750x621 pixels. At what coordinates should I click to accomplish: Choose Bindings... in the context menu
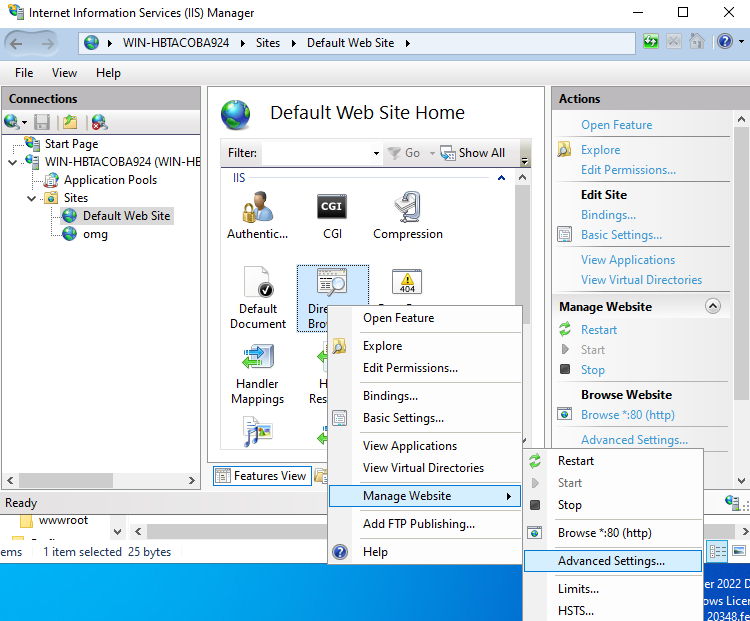425,396
